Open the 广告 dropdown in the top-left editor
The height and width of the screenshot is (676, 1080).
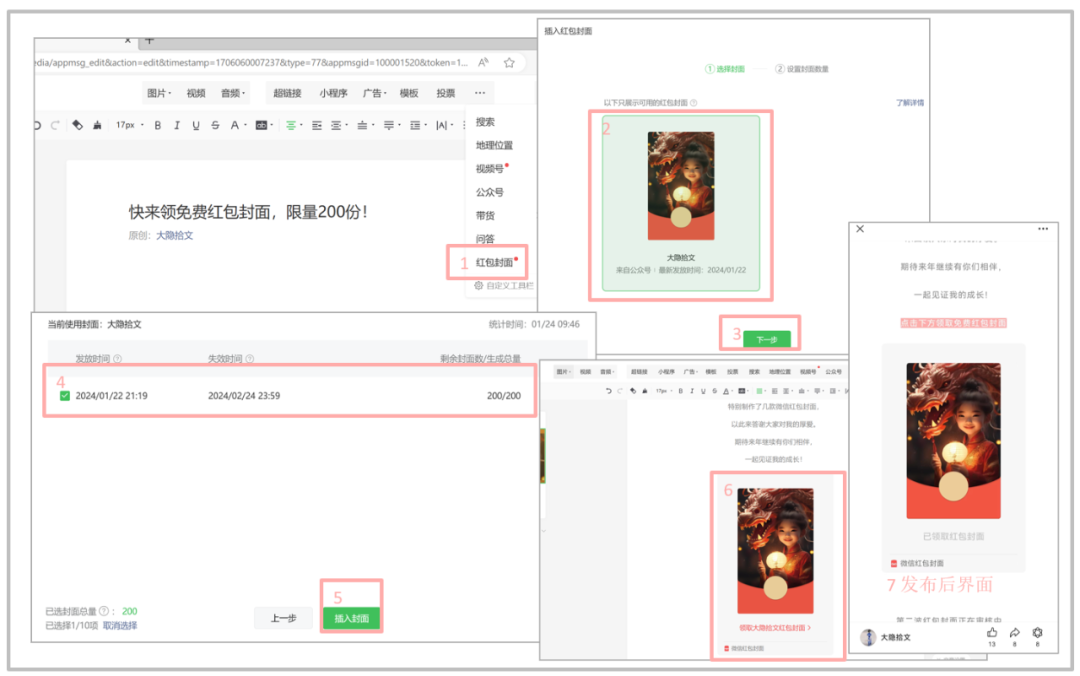pos(375,93)
